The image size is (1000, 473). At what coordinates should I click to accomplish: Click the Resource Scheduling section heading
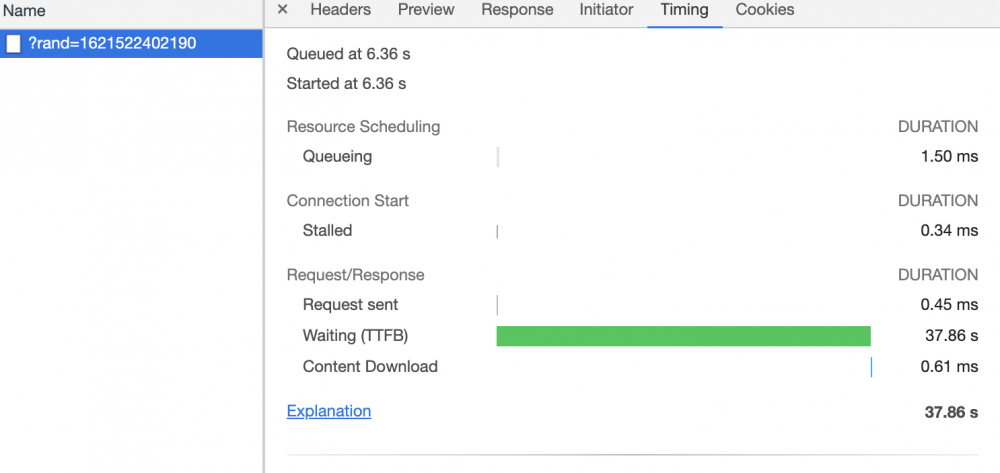[363, 127]
